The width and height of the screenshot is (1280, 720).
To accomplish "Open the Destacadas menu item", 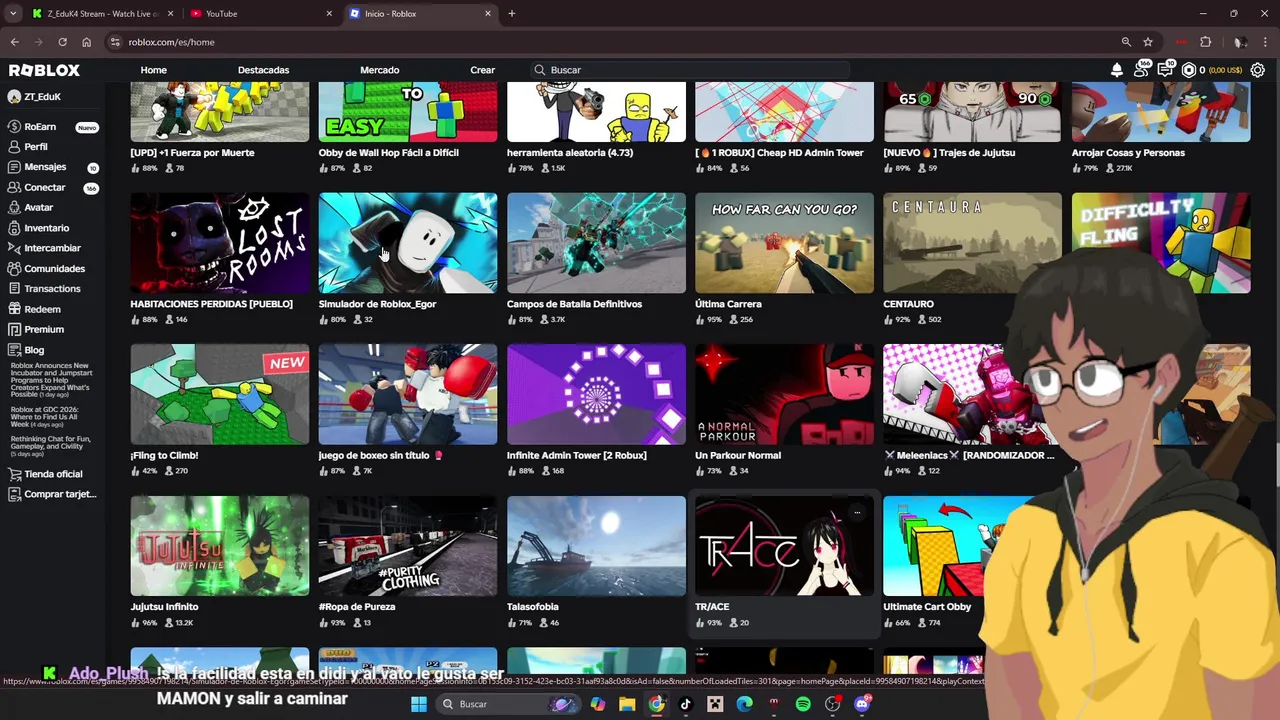I will coord(263,70).
